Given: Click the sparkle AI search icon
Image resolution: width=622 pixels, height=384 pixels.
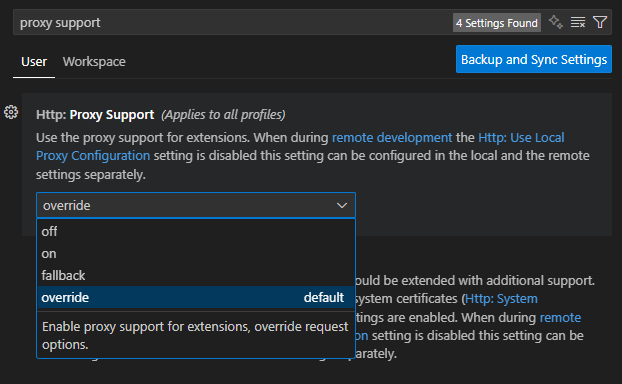Looking at the screenshot, I should pos(555,22).
